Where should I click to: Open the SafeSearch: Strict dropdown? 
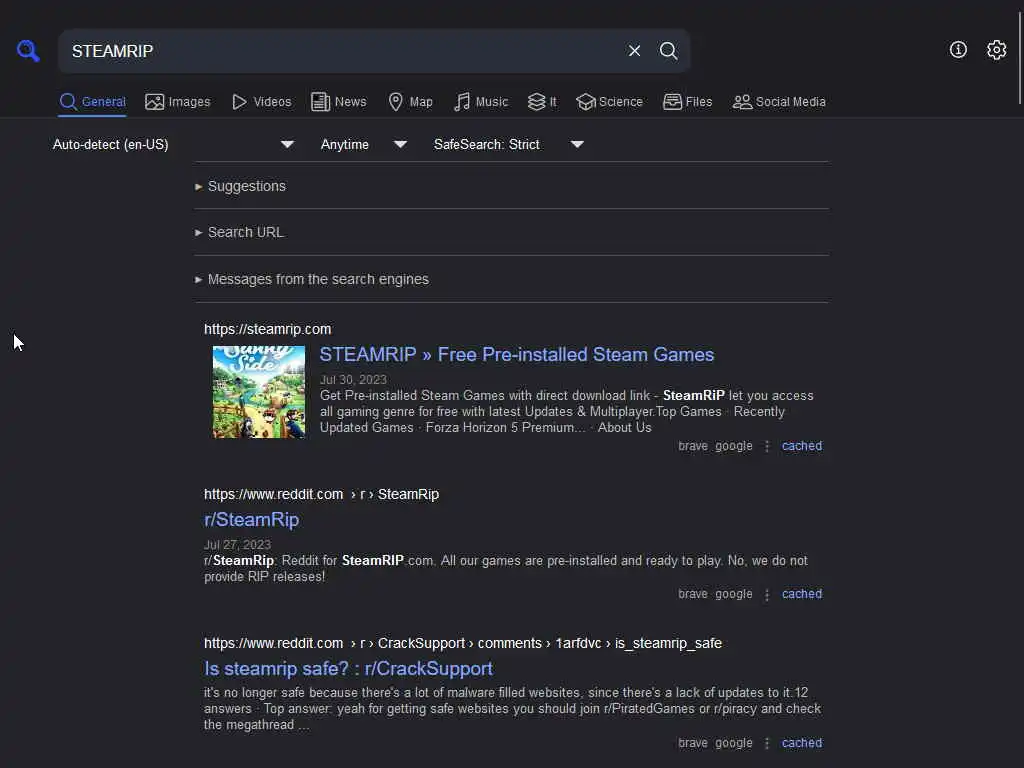(509, 144)
